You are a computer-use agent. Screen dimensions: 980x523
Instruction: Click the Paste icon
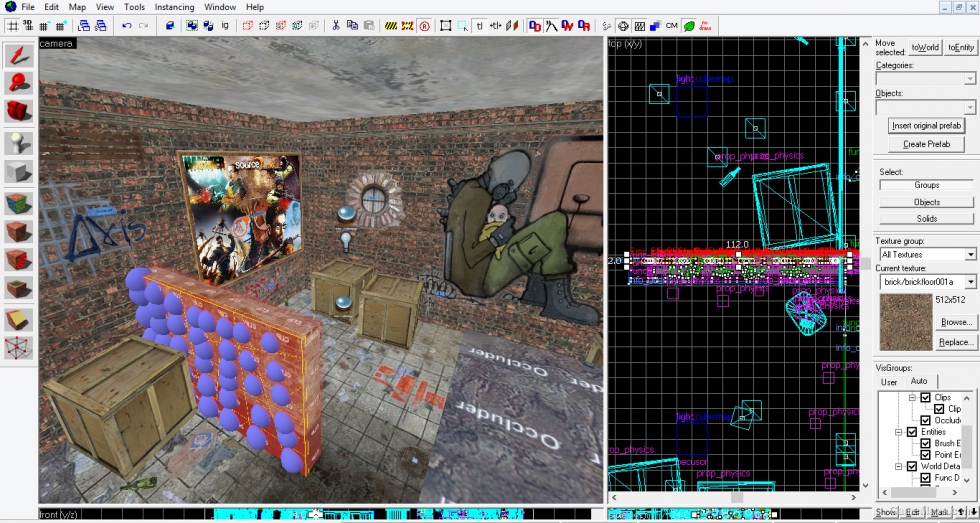(x=369, y=26)
